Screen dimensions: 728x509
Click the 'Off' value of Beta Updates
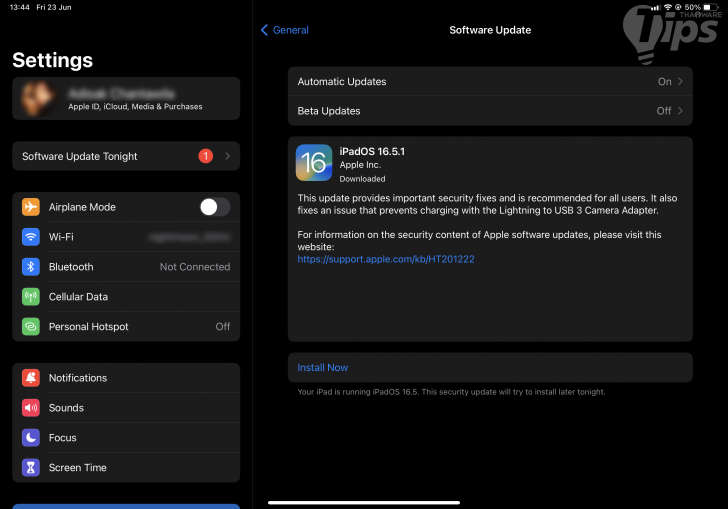click(x=664, y=111)
